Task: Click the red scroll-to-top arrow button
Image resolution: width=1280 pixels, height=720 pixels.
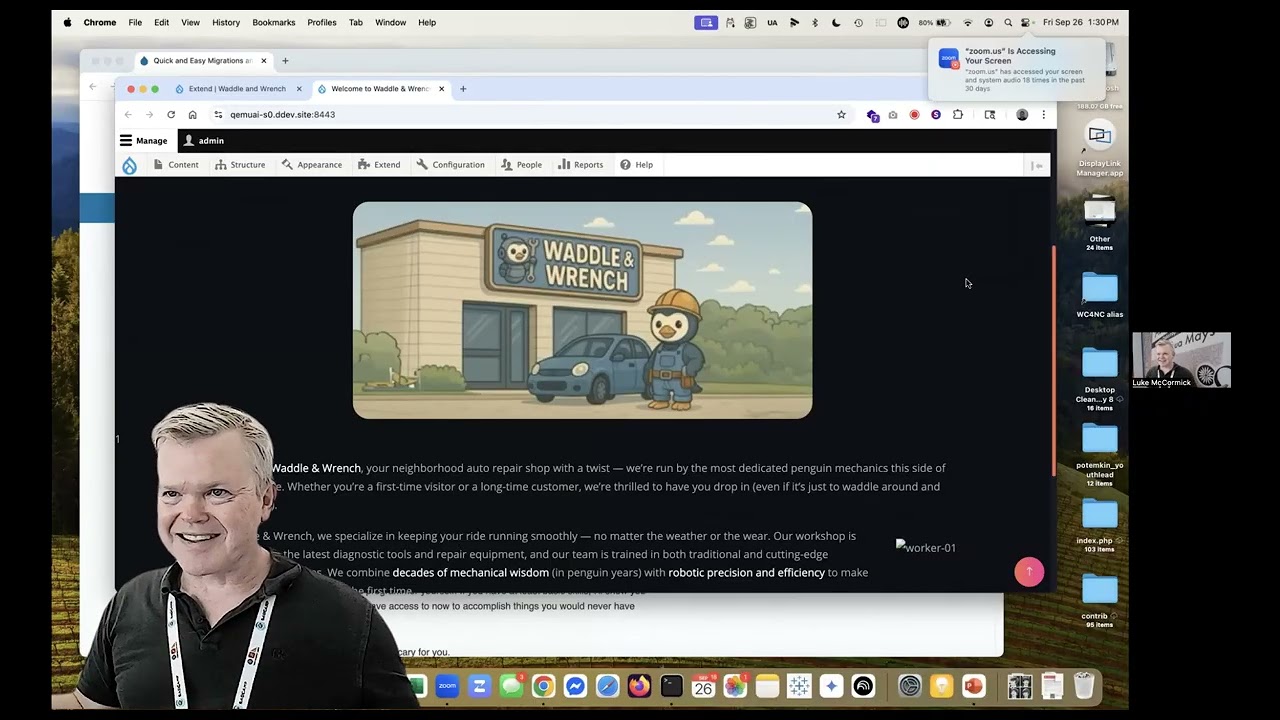Action: pos(1029,572)
